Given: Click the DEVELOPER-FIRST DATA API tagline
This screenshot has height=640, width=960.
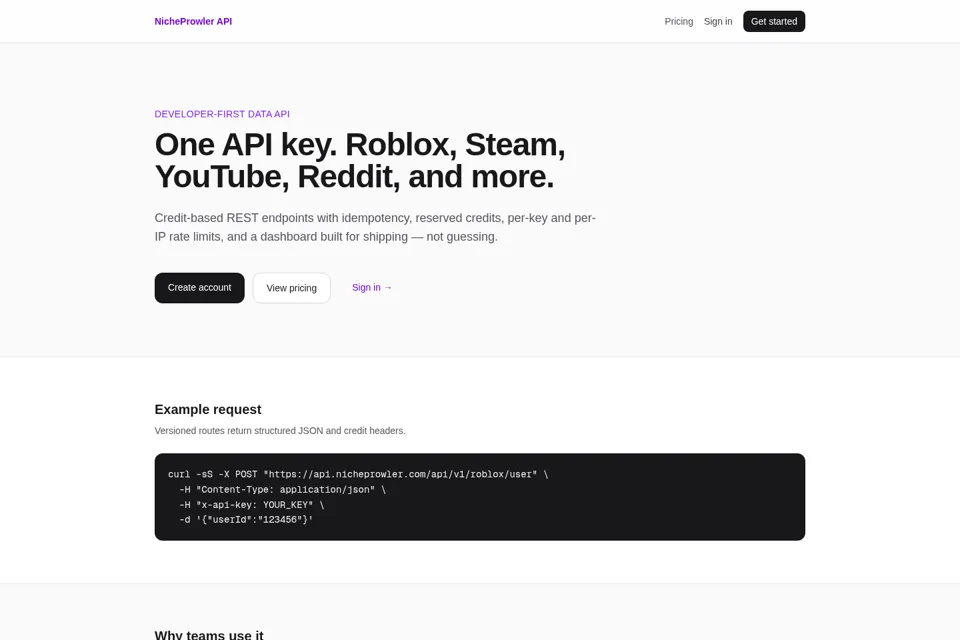Looking at the screenshot, I should click(222, 114).
